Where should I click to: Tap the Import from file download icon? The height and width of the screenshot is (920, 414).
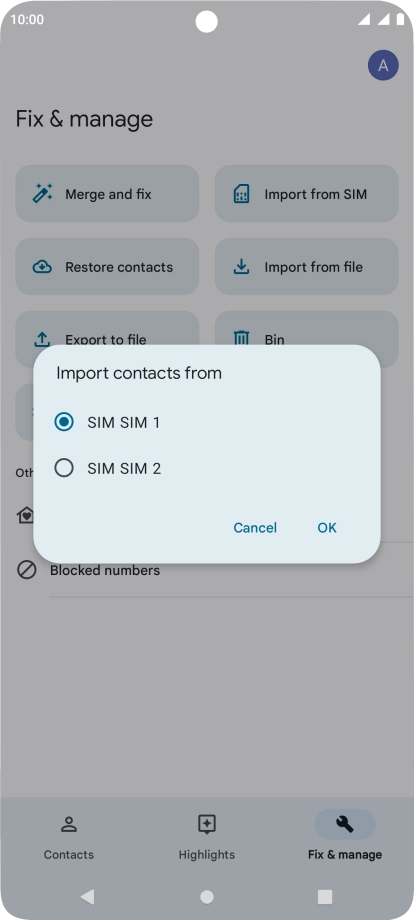tap(242, 267)
